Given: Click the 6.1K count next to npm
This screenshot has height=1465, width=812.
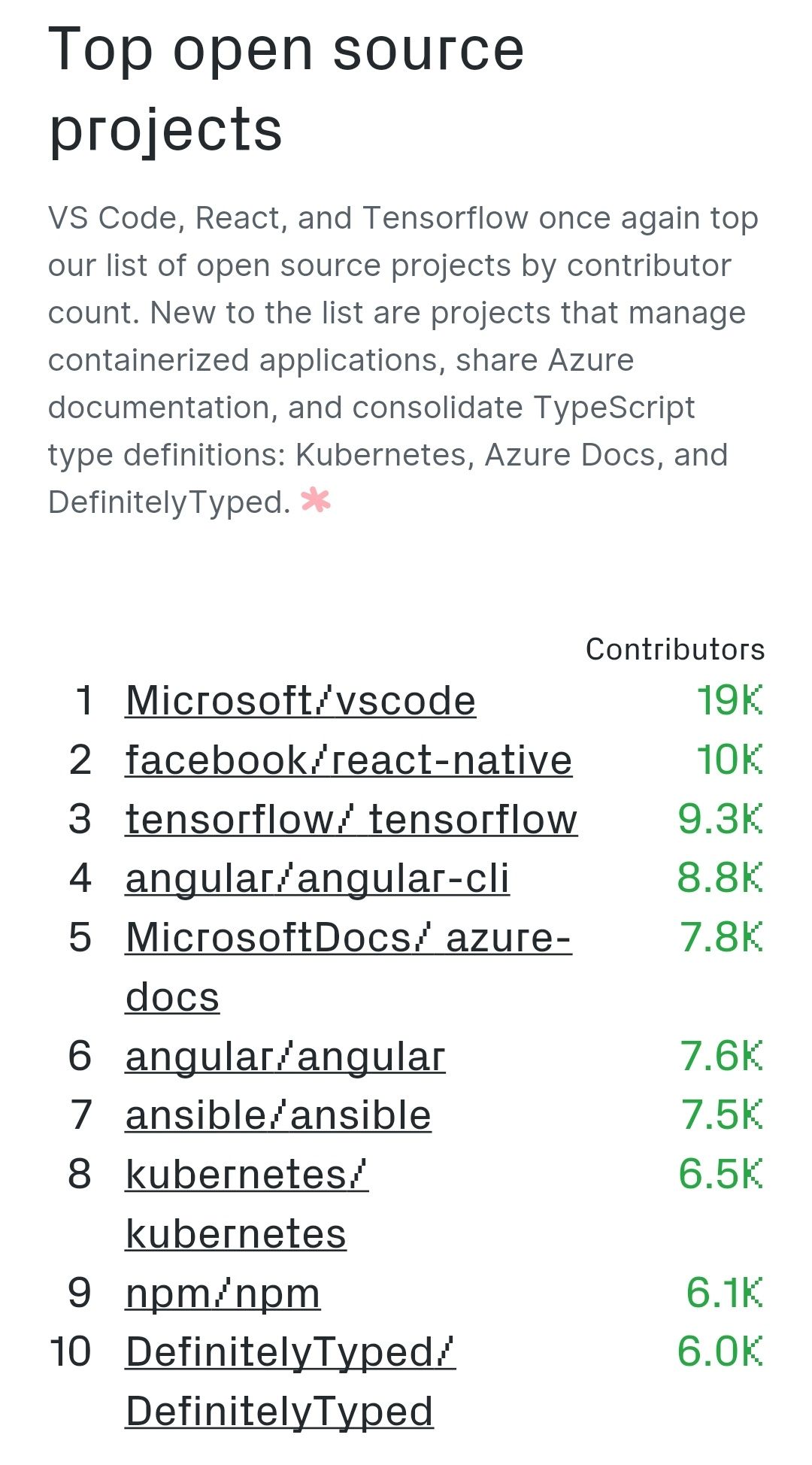Looking at the screenshot, I should [724, 1294].
